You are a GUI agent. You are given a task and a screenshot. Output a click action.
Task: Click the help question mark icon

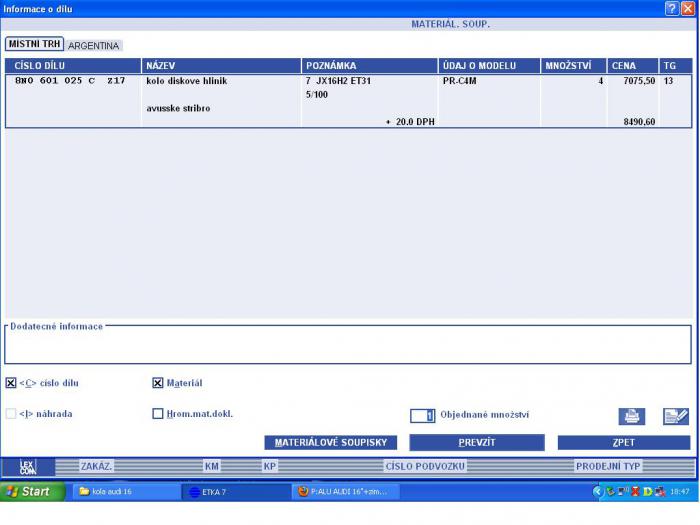click(x=672, y=8)
